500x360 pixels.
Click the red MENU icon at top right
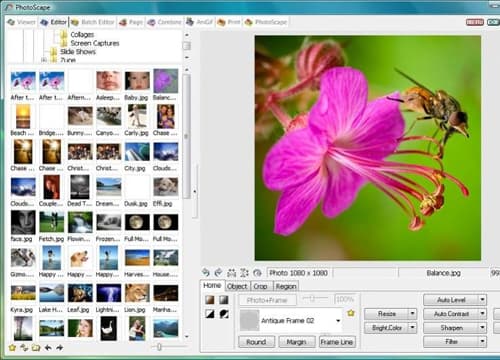pos(475,22)
